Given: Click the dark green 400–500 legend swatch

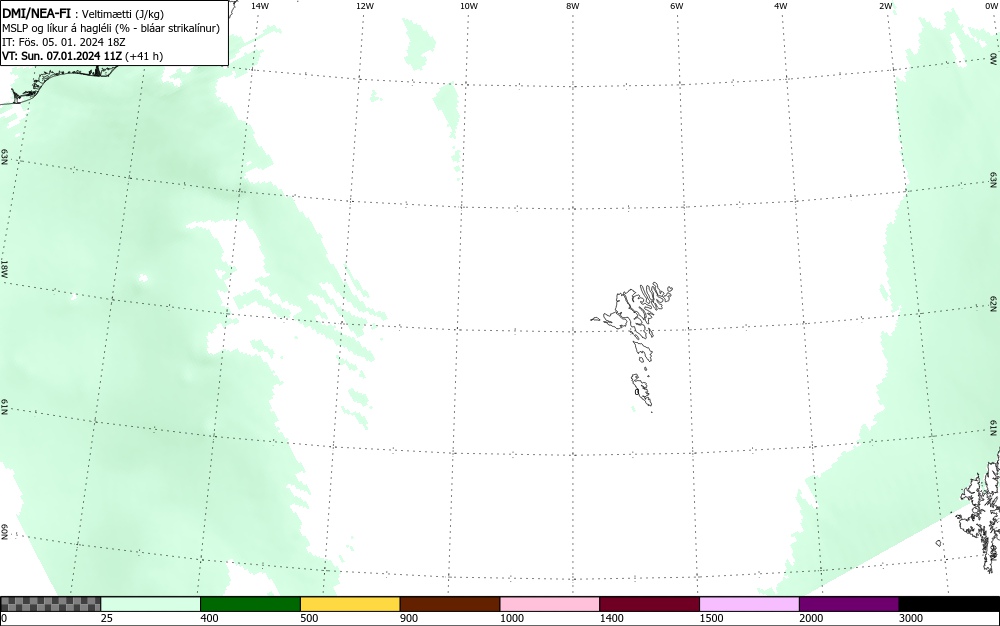Looking at the screenshot, I should [250, 604].
